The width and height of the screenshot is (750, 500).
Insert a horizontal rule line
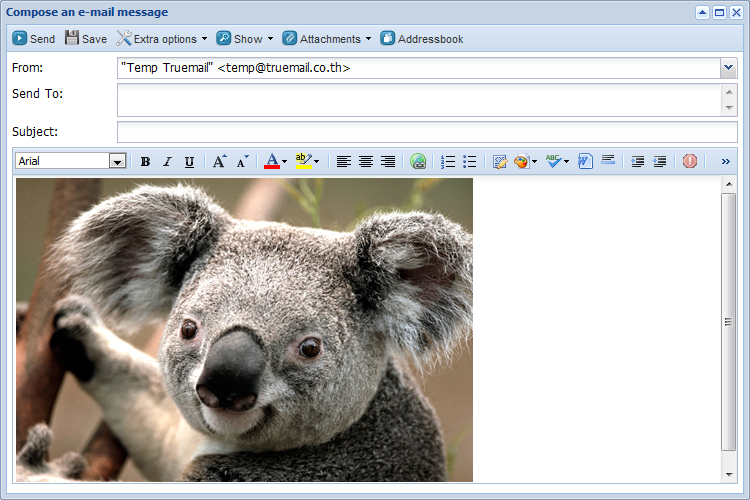point(608,160)
